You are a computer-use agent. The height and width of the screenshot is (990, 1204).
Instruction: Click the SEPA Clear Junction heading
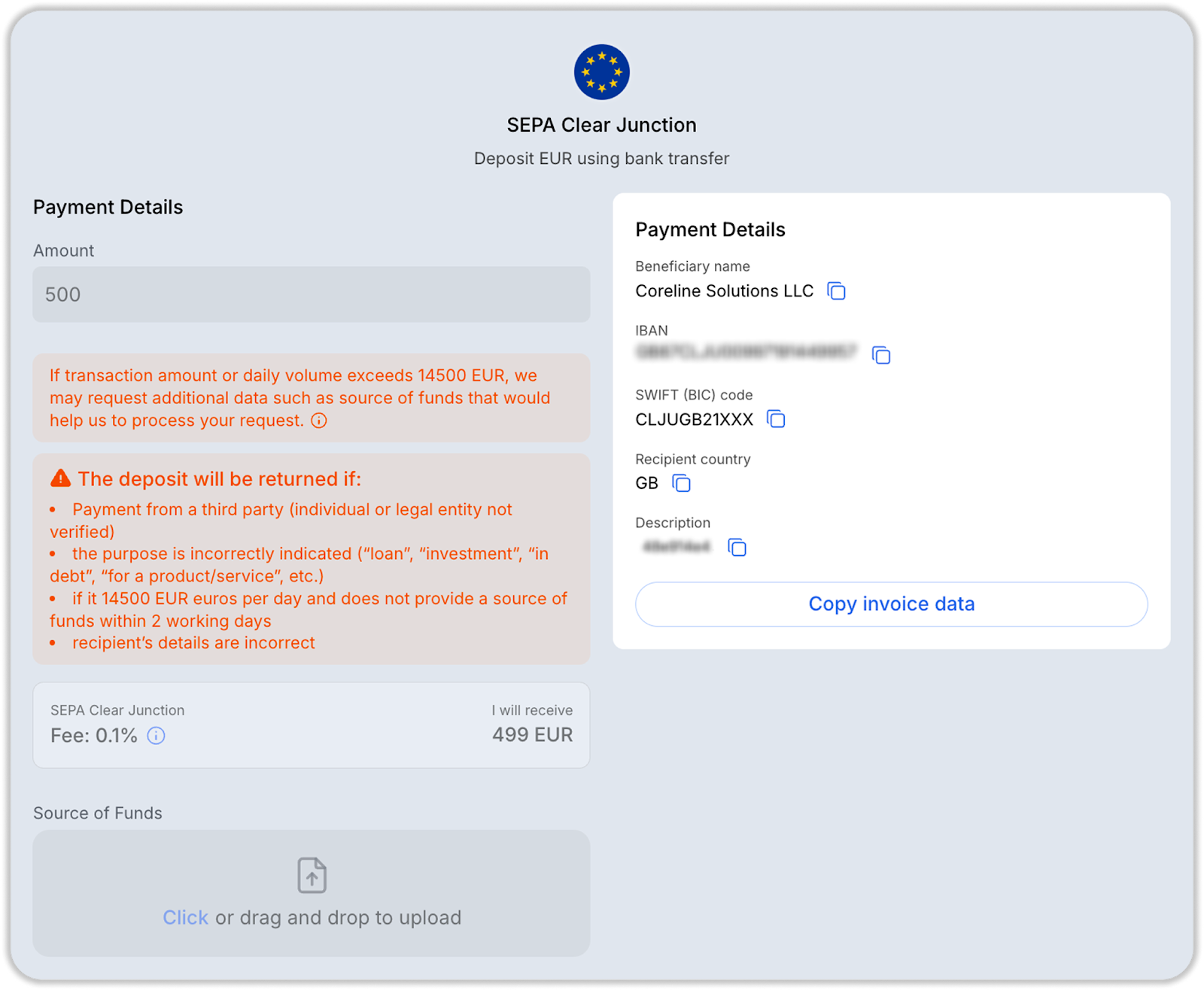coord(601,125)
